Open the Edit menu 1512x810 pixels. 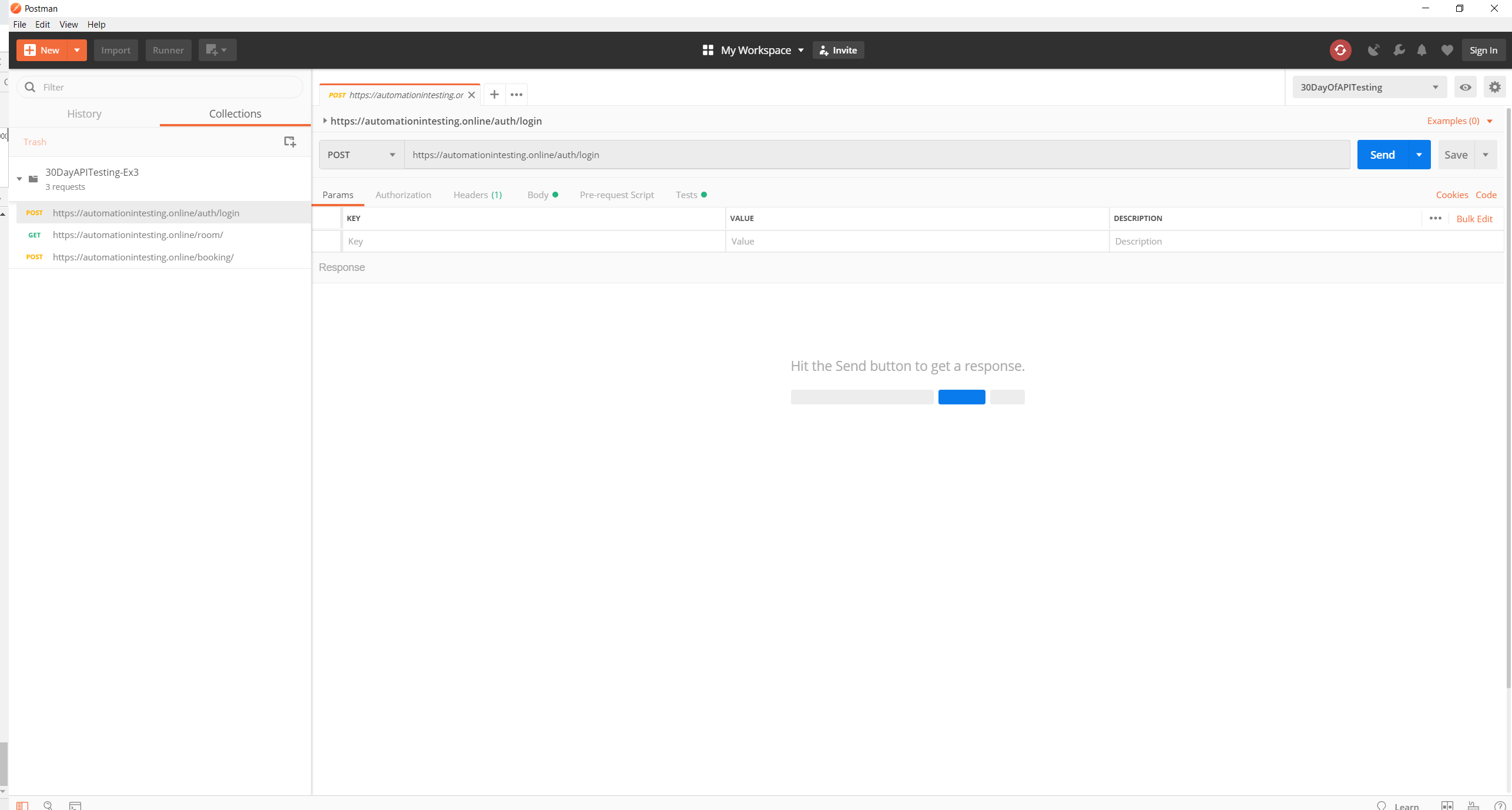[x=42, y=24]
